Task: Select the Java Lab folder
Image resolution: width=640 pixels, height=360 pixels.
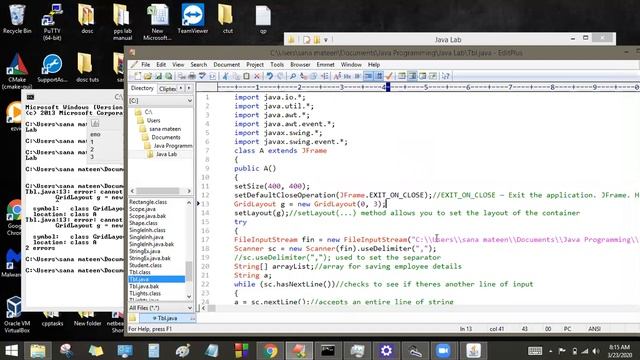Action: [166, 154]
